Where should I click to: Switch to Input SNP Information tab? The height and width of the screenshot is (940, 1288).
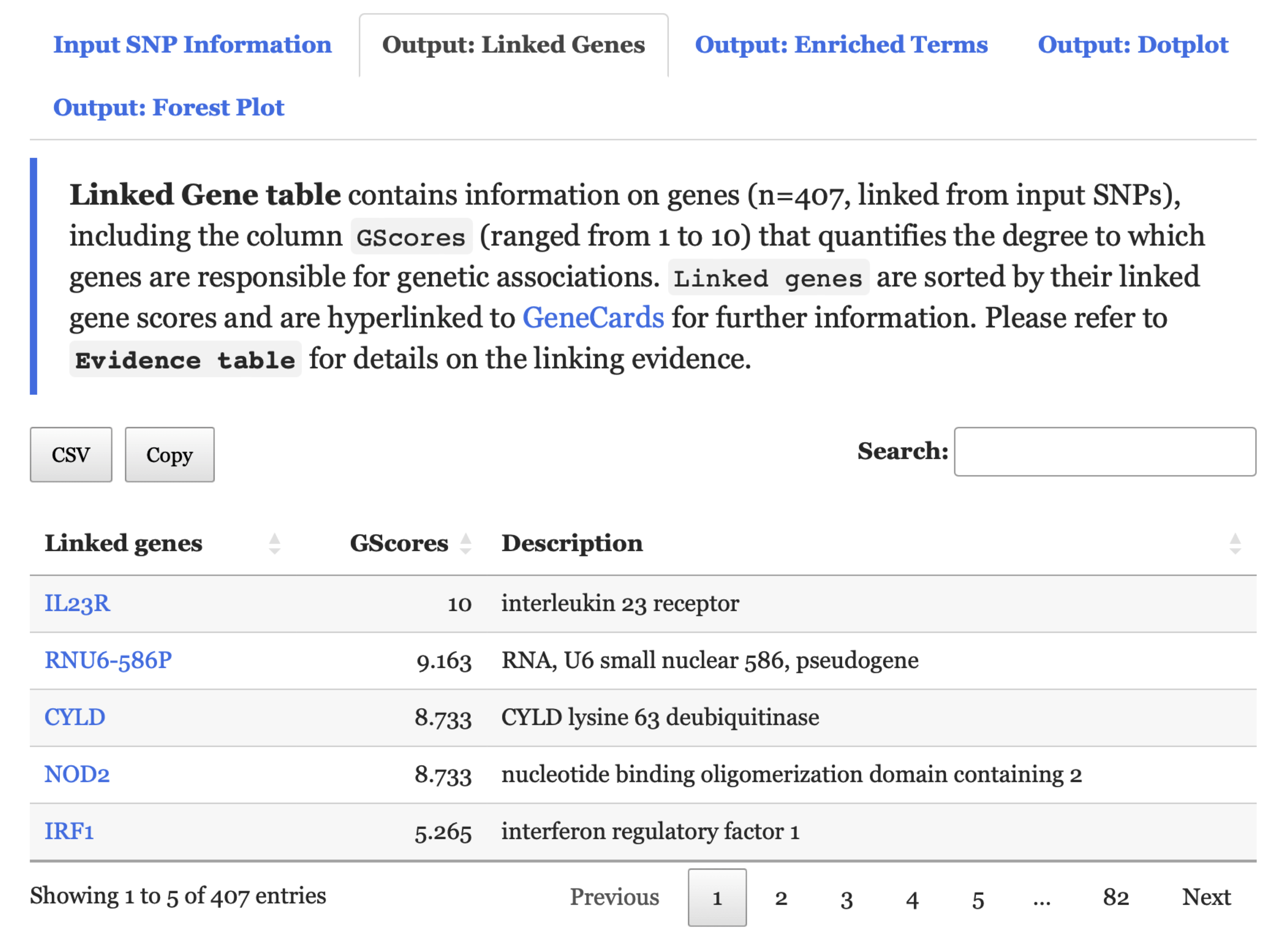(192, 45)
